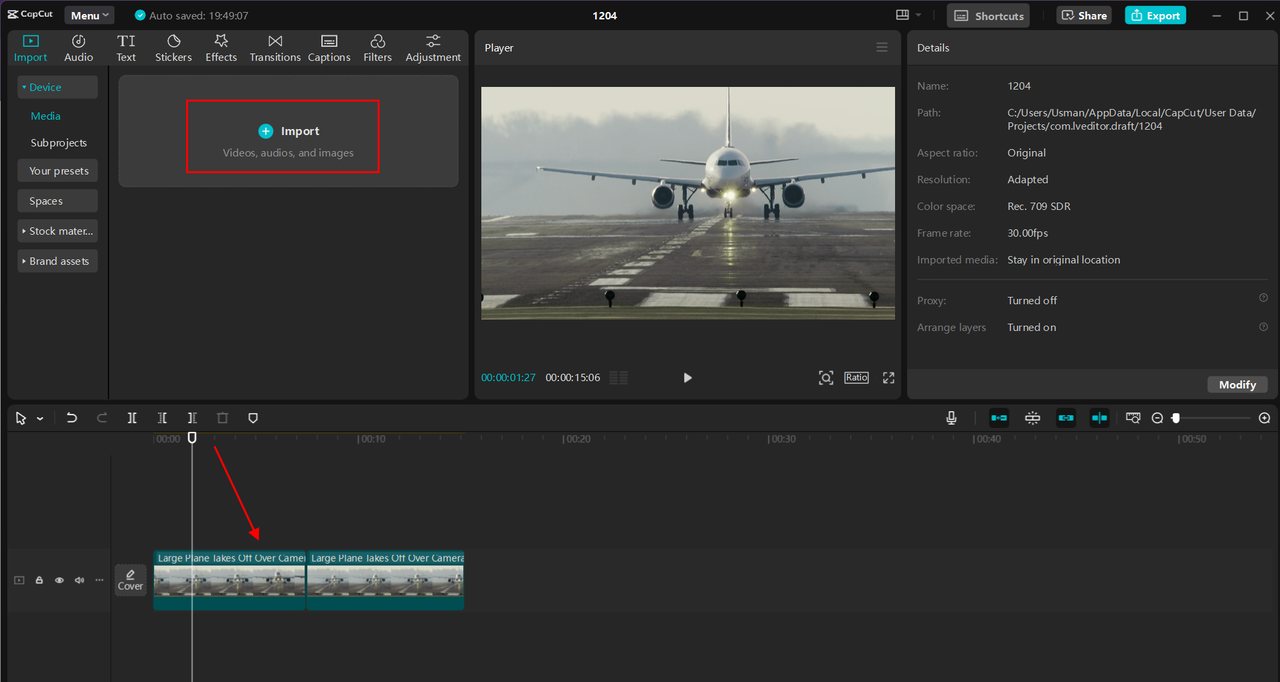Play the video preview
Screen dimensions: 1280x682
click(687, 377)
